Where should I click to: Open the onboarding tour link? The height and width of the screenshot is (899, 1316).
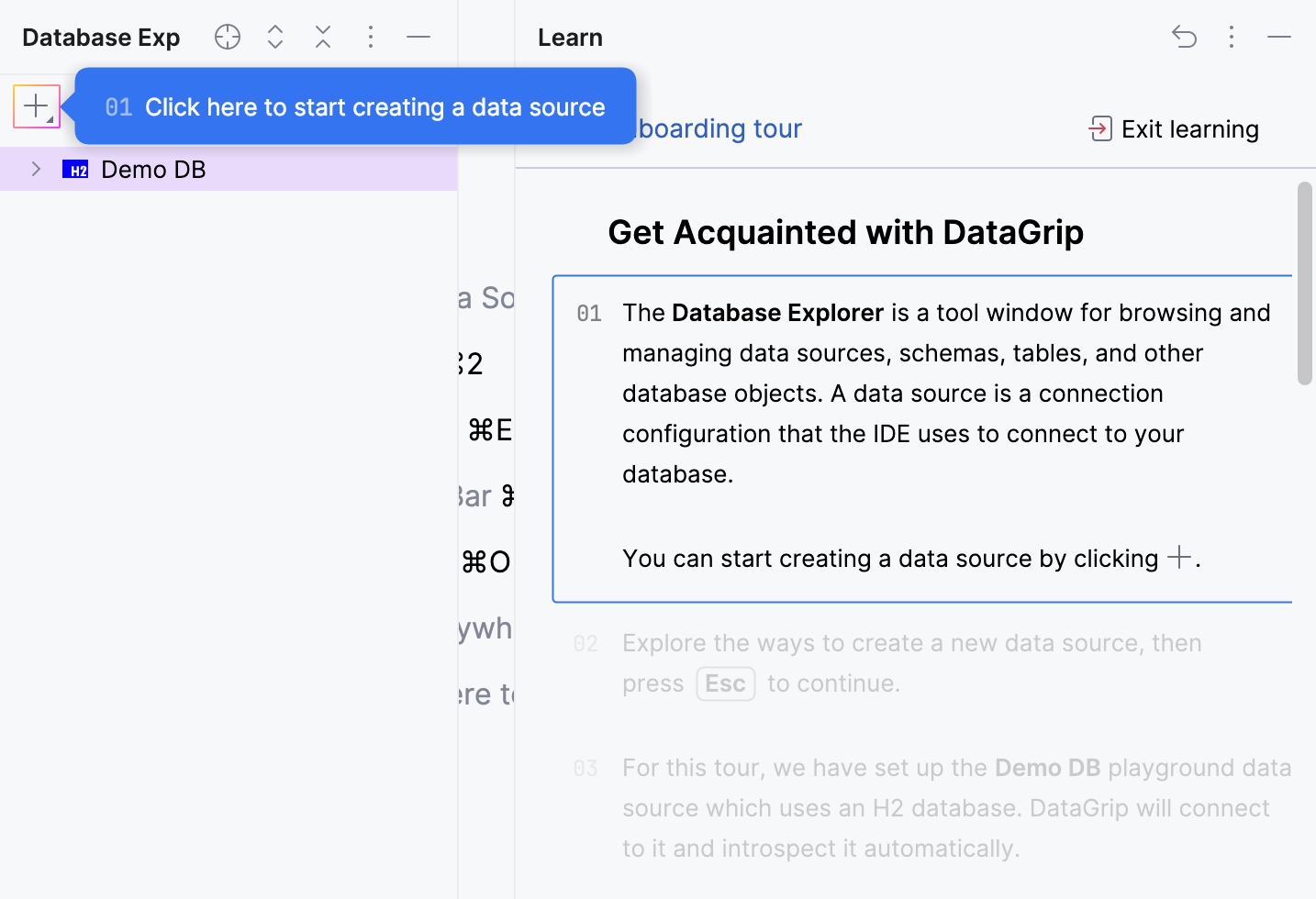(719, 128)
